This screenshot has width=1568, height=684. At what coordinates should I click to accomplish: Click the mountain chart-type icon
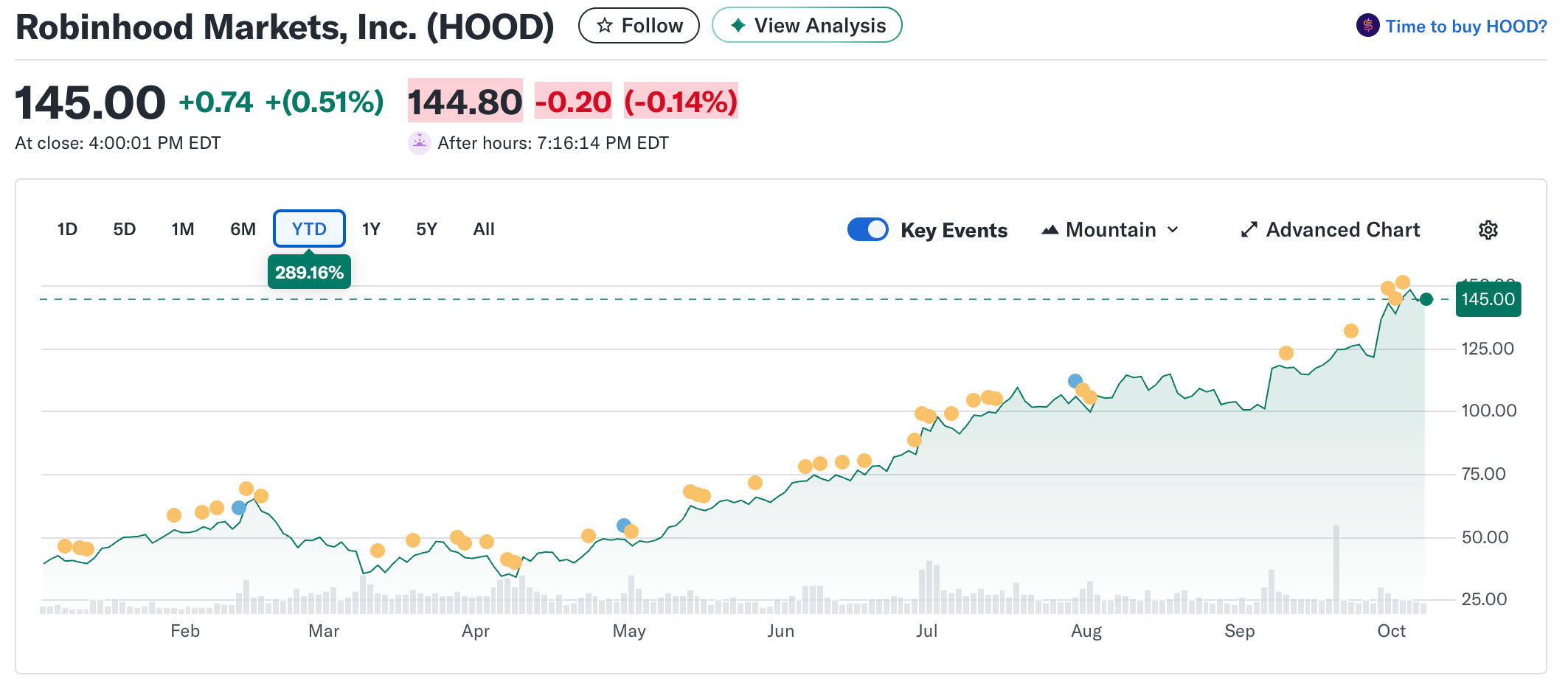[1050, 230]
